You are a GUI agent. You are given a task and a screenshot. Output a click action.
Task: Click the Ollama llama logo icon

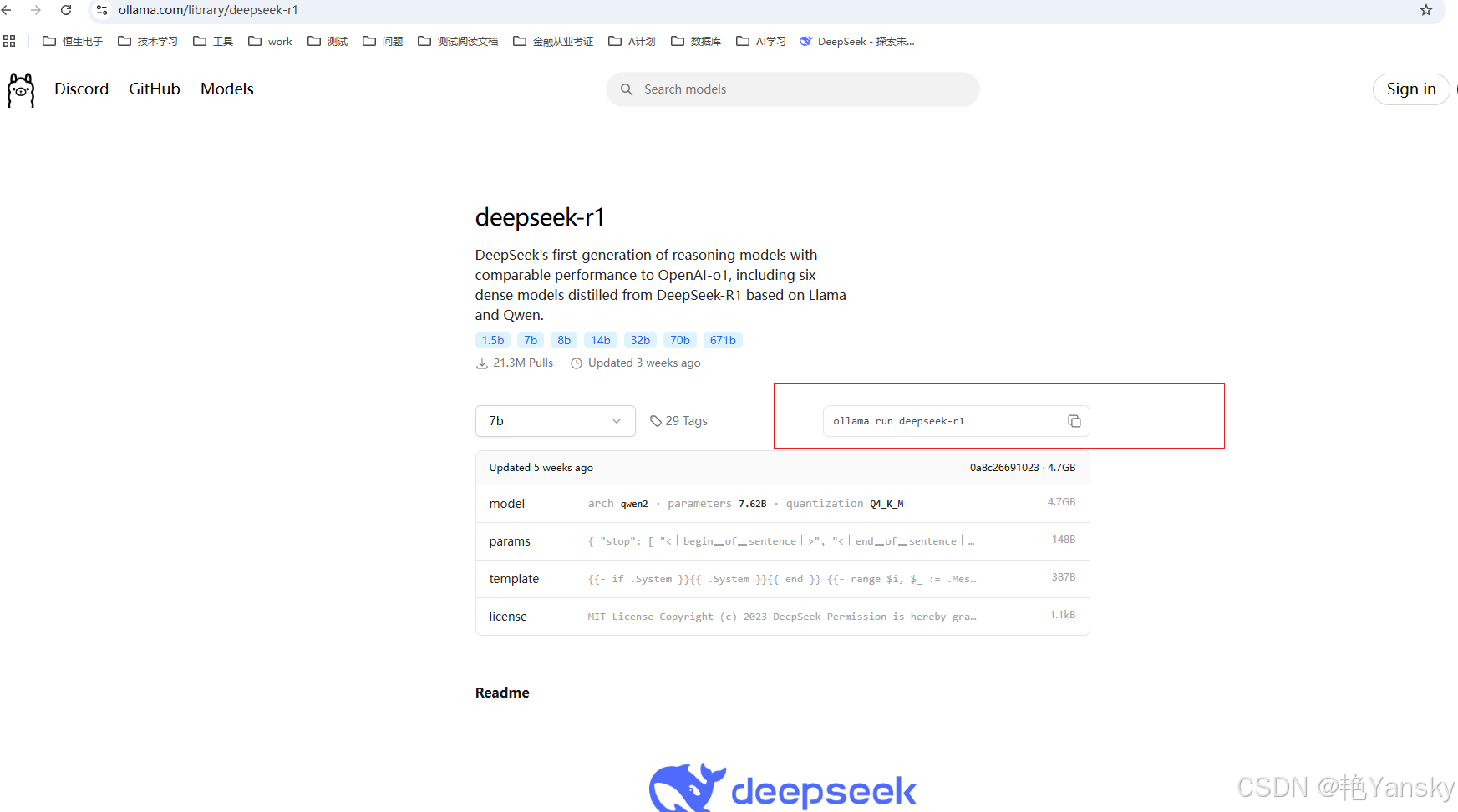(x=21, y=89)
